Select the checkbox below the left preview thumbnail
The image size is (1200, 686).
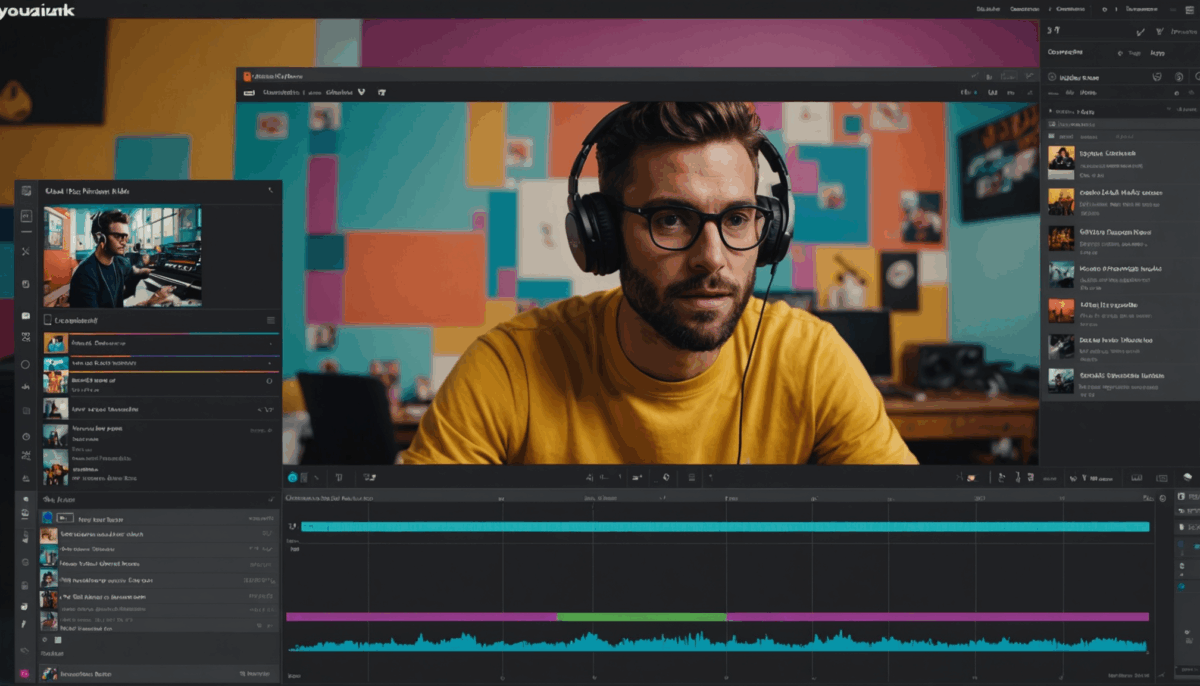[x=47, y=320]
